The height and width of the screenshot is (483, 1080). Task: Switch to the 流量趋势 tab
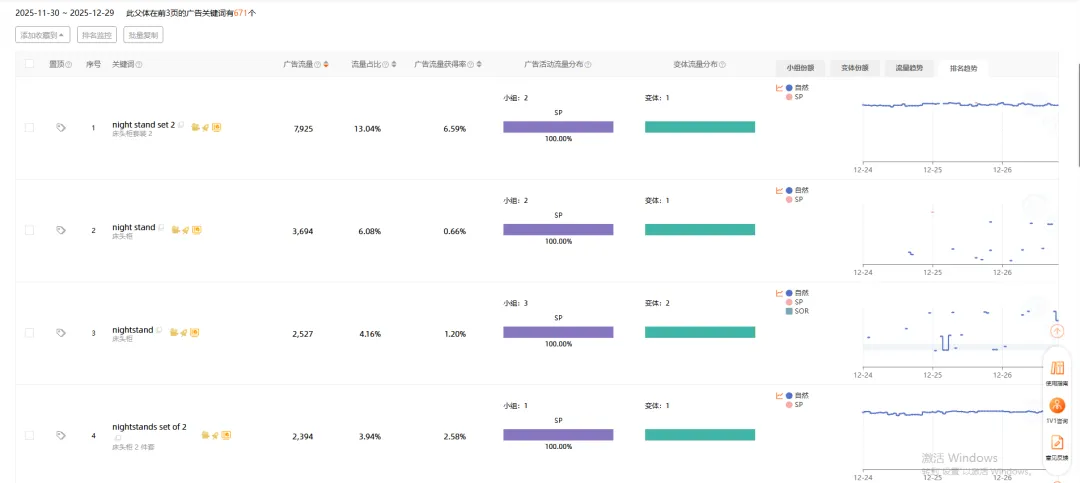coord(909,68)
